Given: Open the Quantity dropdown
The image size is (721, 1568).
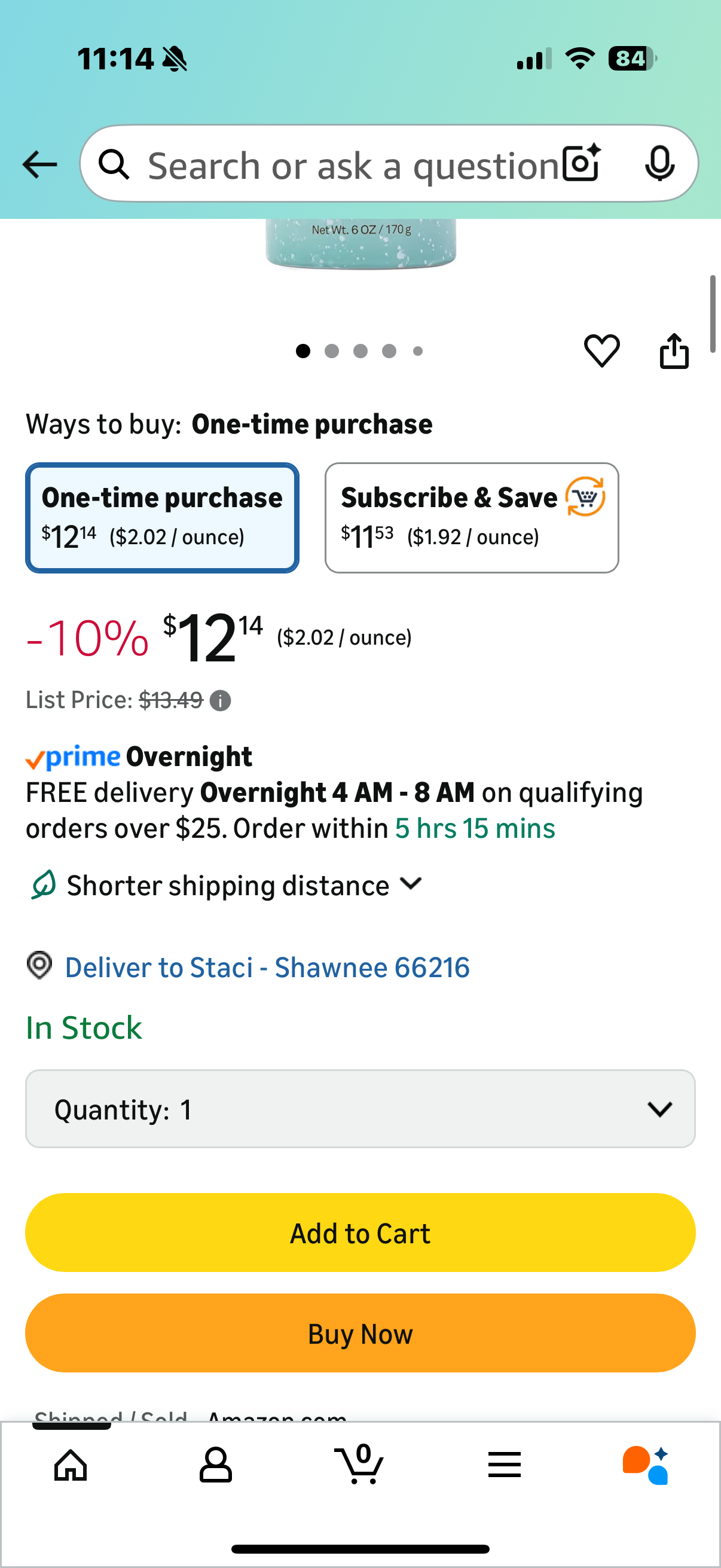Looking at the screenshot, I should pos(360,1109).
